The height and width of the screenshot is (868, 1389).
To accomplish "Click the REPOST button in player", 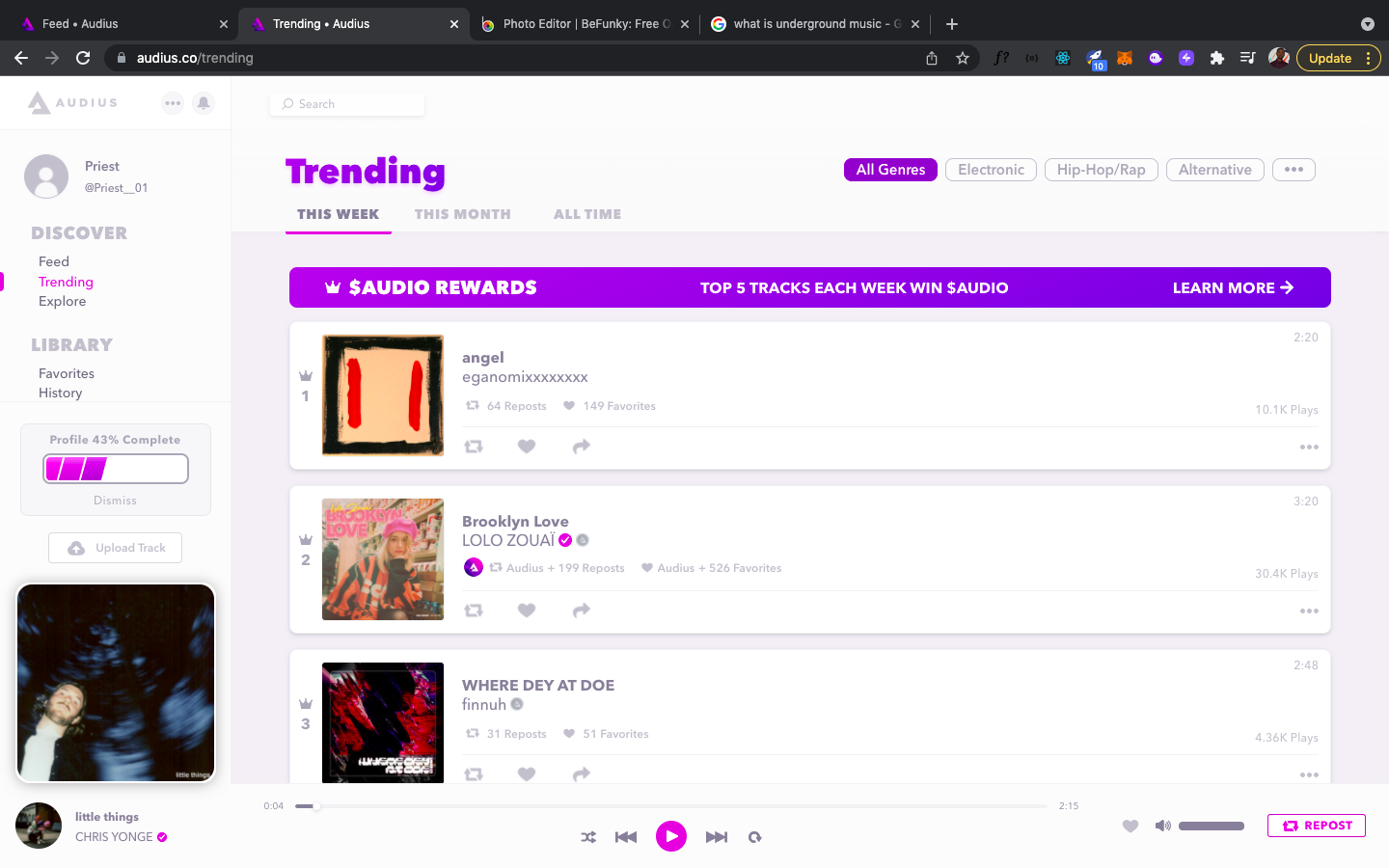I will point(1317,826).
